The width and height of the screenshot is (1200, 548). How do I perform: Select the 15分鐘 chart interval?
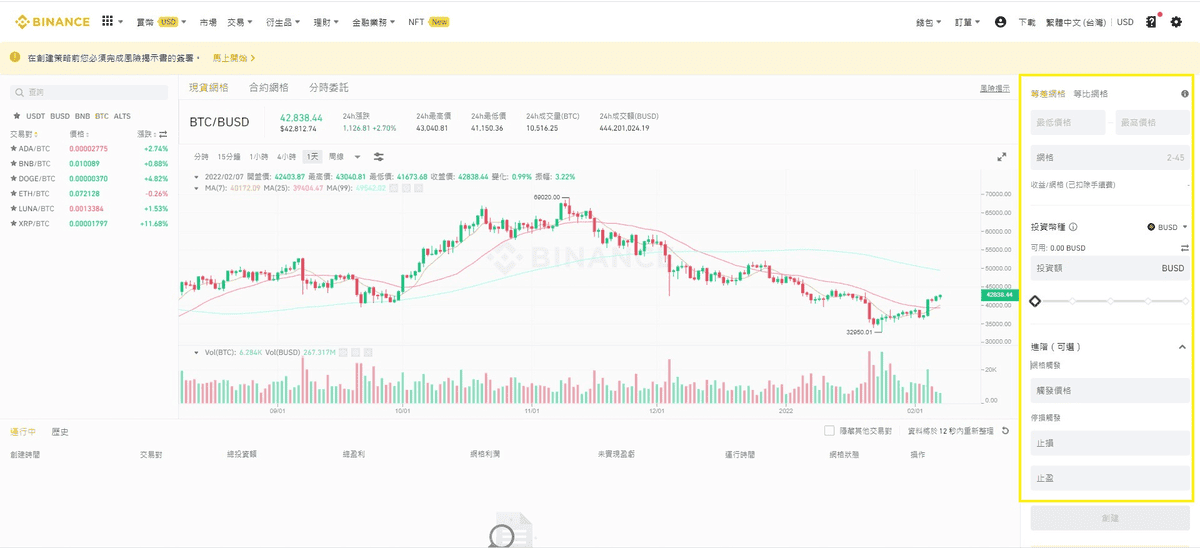click(x=229, y=157)
